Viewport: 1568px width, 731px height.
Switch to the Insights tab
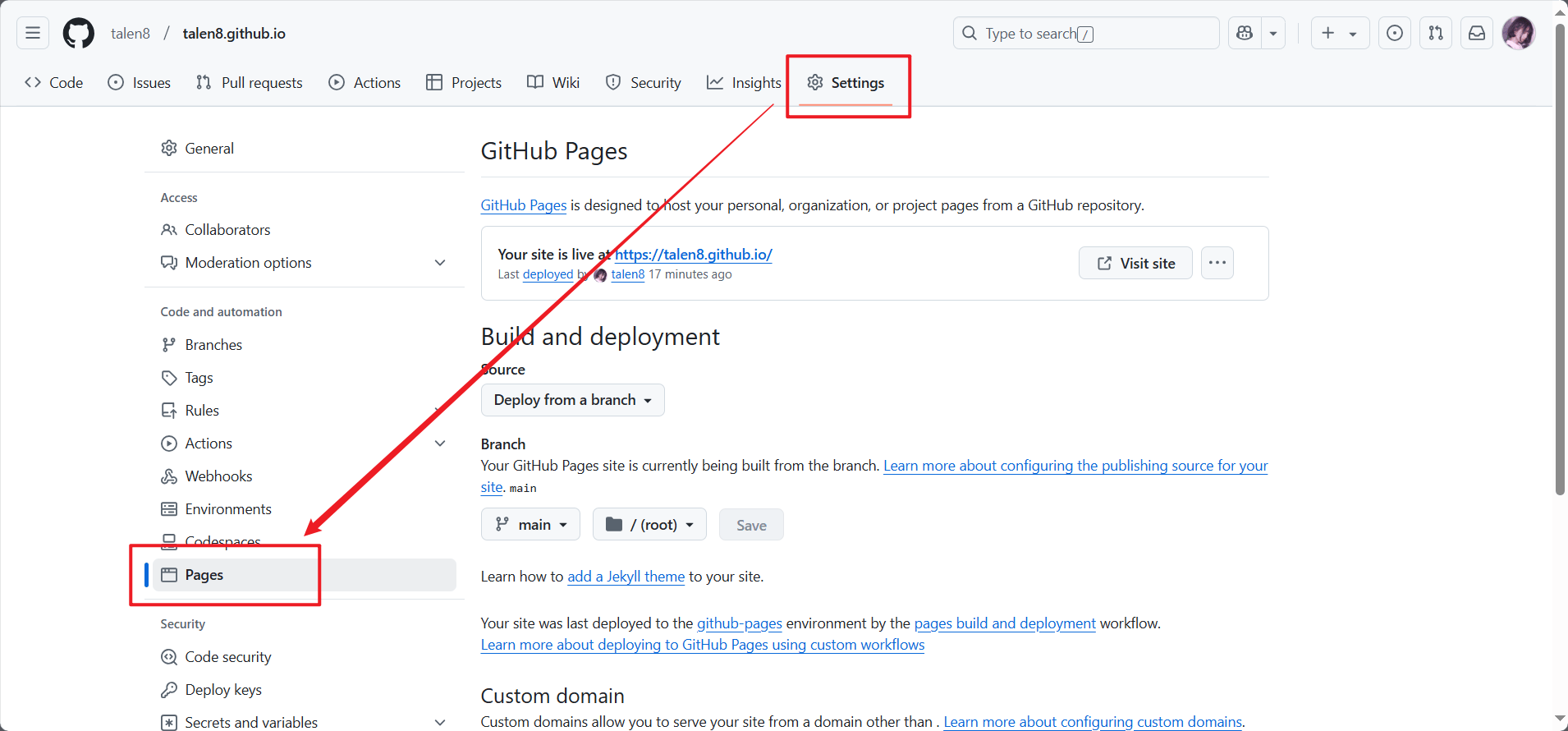pyautogui.click(x=745, y=83)
